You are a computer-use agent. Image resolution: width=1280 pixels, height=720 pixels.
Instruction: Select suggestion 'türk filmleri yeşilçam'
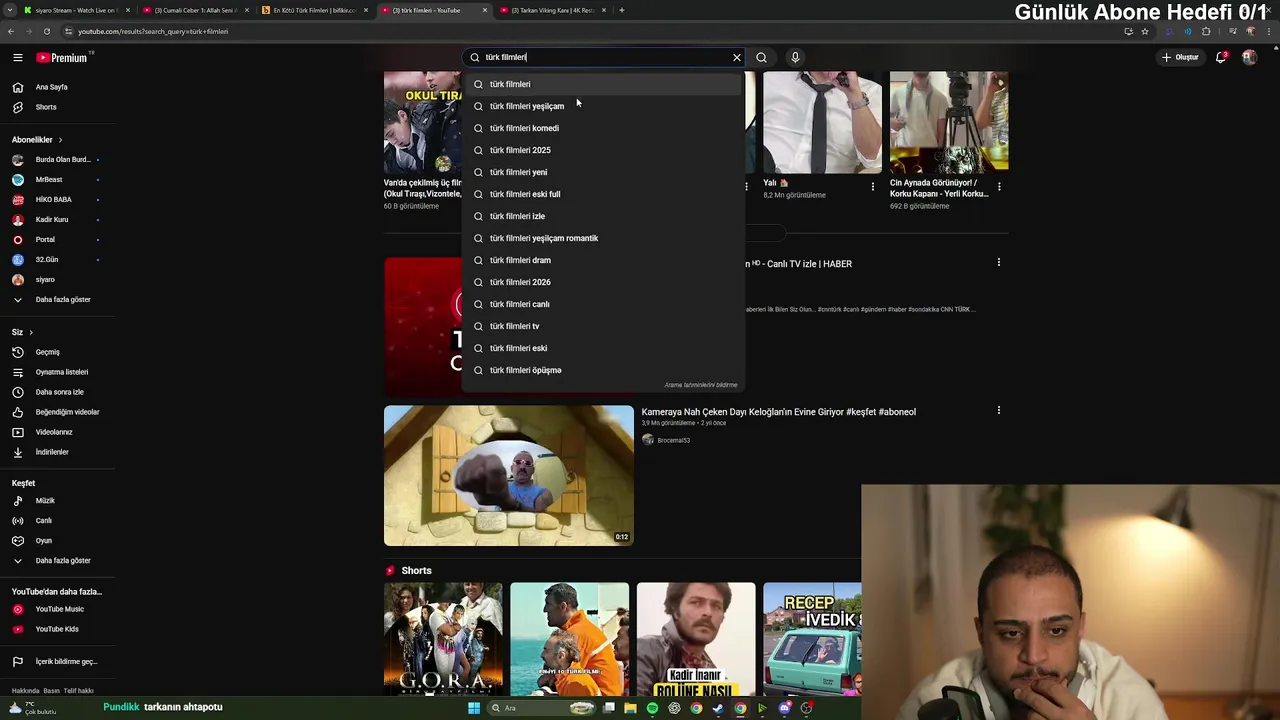tap(603, 106)
